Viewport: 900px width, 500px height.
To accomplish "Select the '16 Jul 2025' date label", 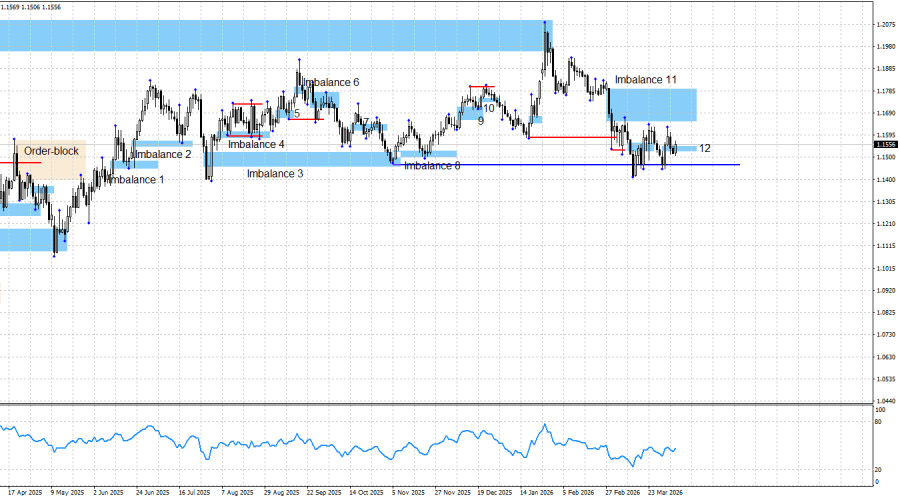I will [x=195, y=493].
